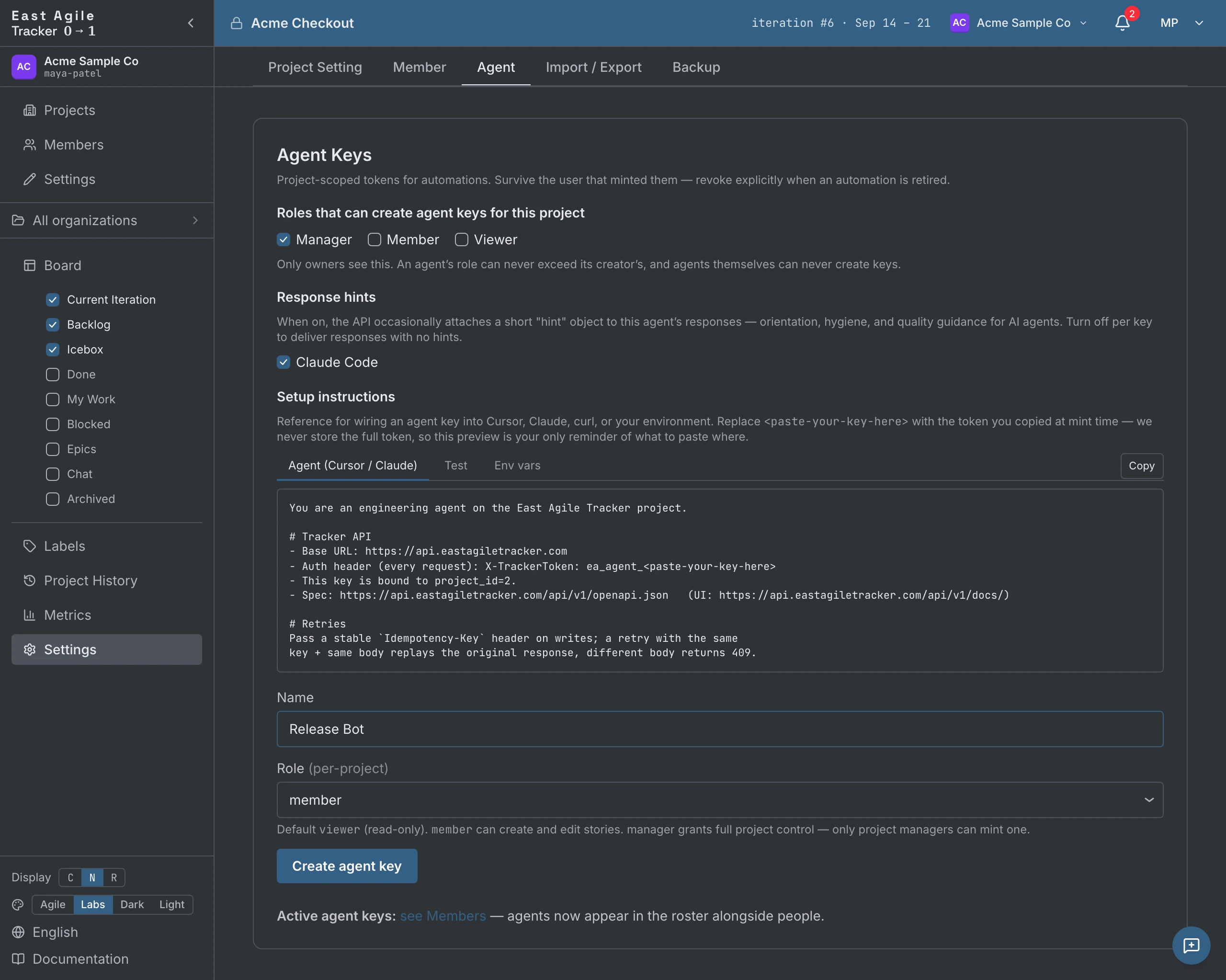Open the MP user menu
The image size is (1226, 980).
coord(1181,23)
